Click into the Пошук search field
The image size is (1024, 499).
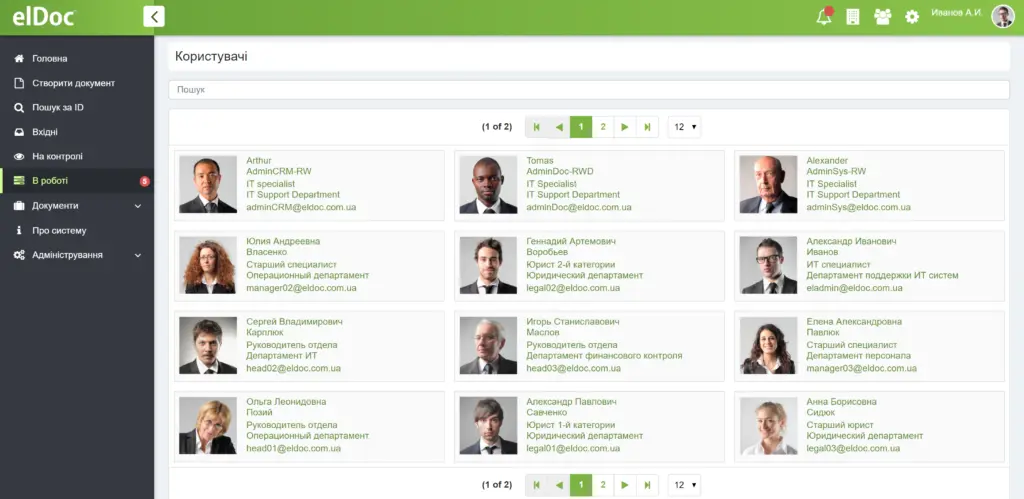pyautogui.click(x=589, y=89)
